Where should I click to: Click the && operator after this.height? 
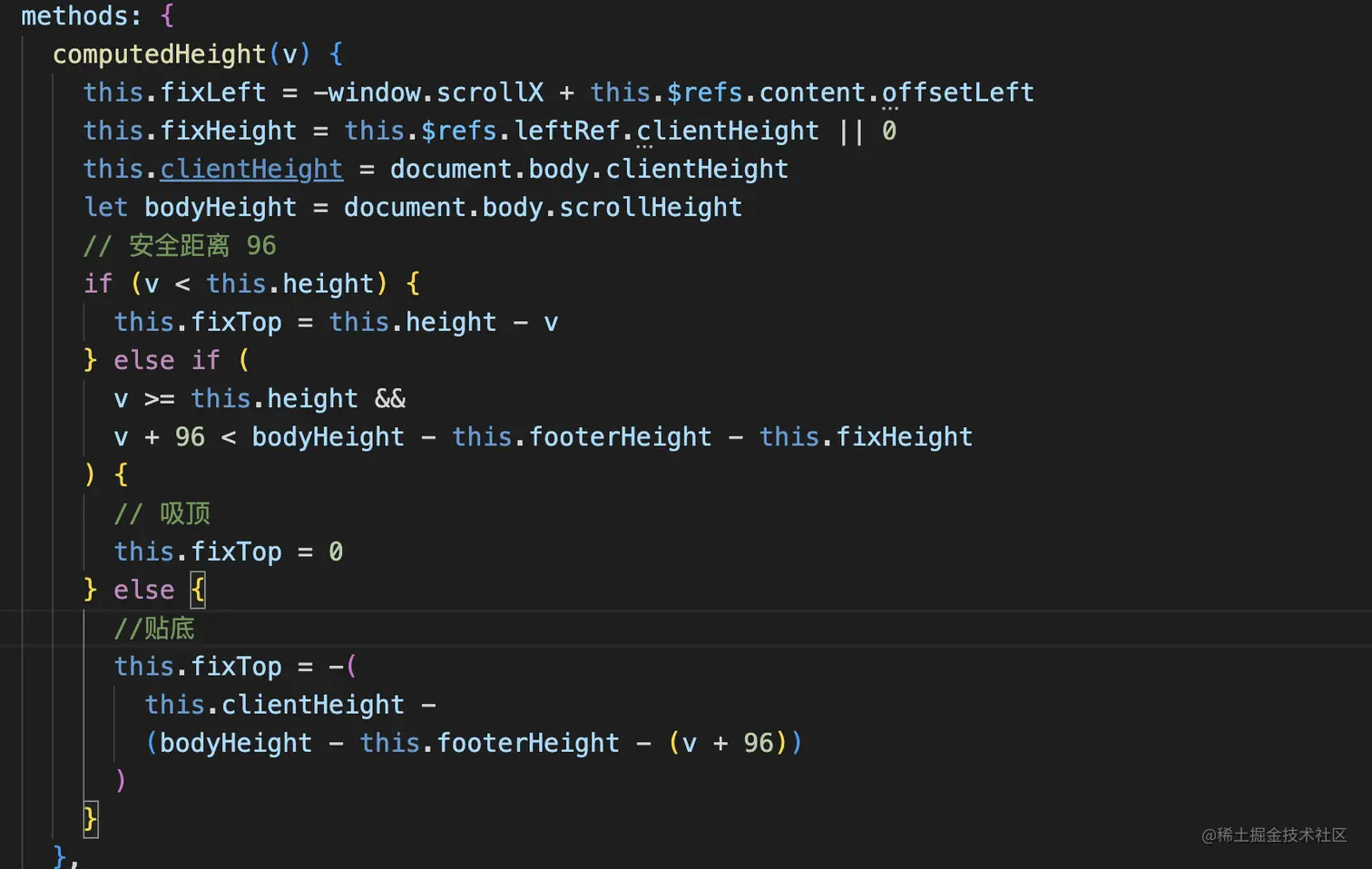pyautogui.click(x=390, y=399)
